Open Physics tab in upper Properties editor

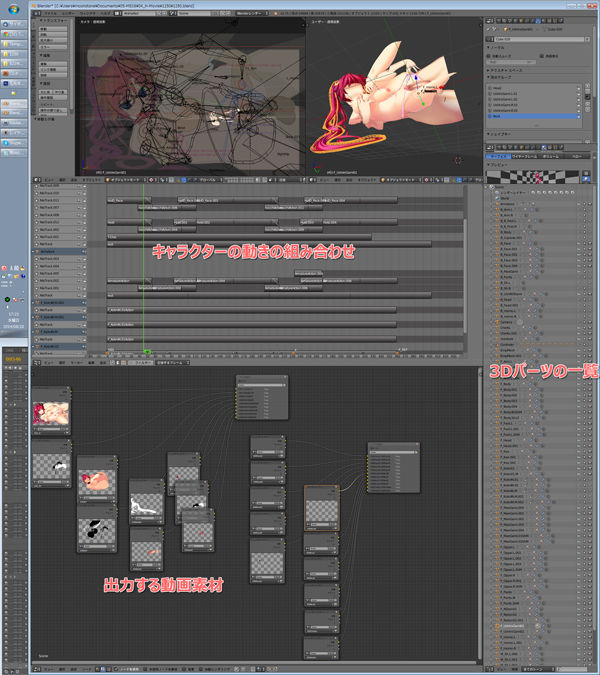(560, 21)
